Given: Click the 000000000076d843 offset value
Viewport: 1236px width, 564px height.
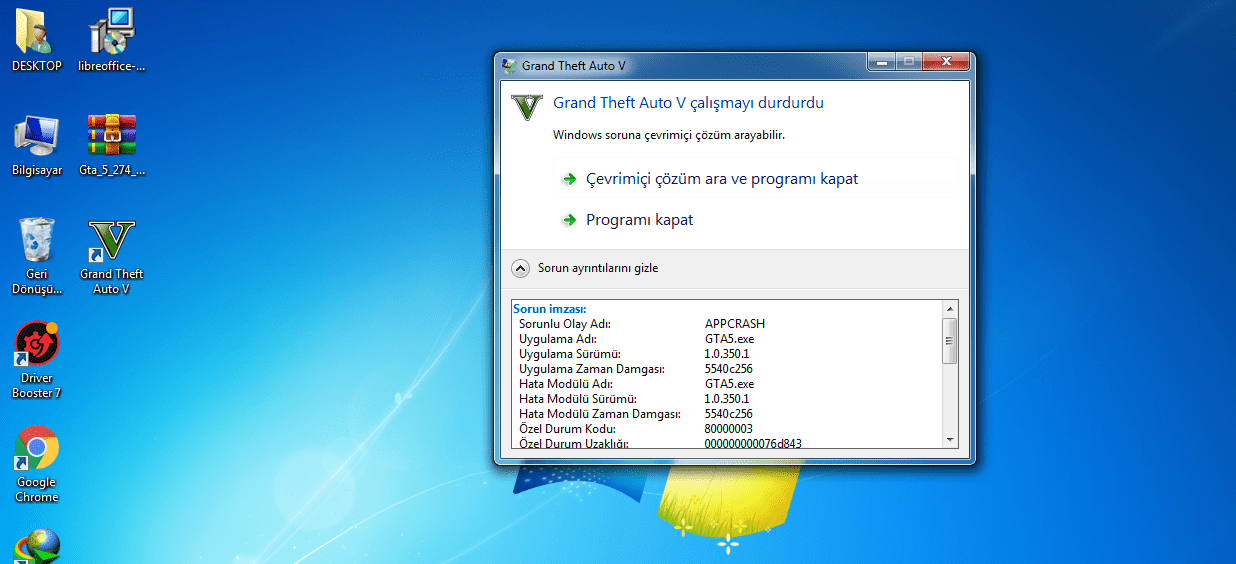Looking at the screenshot, I should tap(753, 443).
